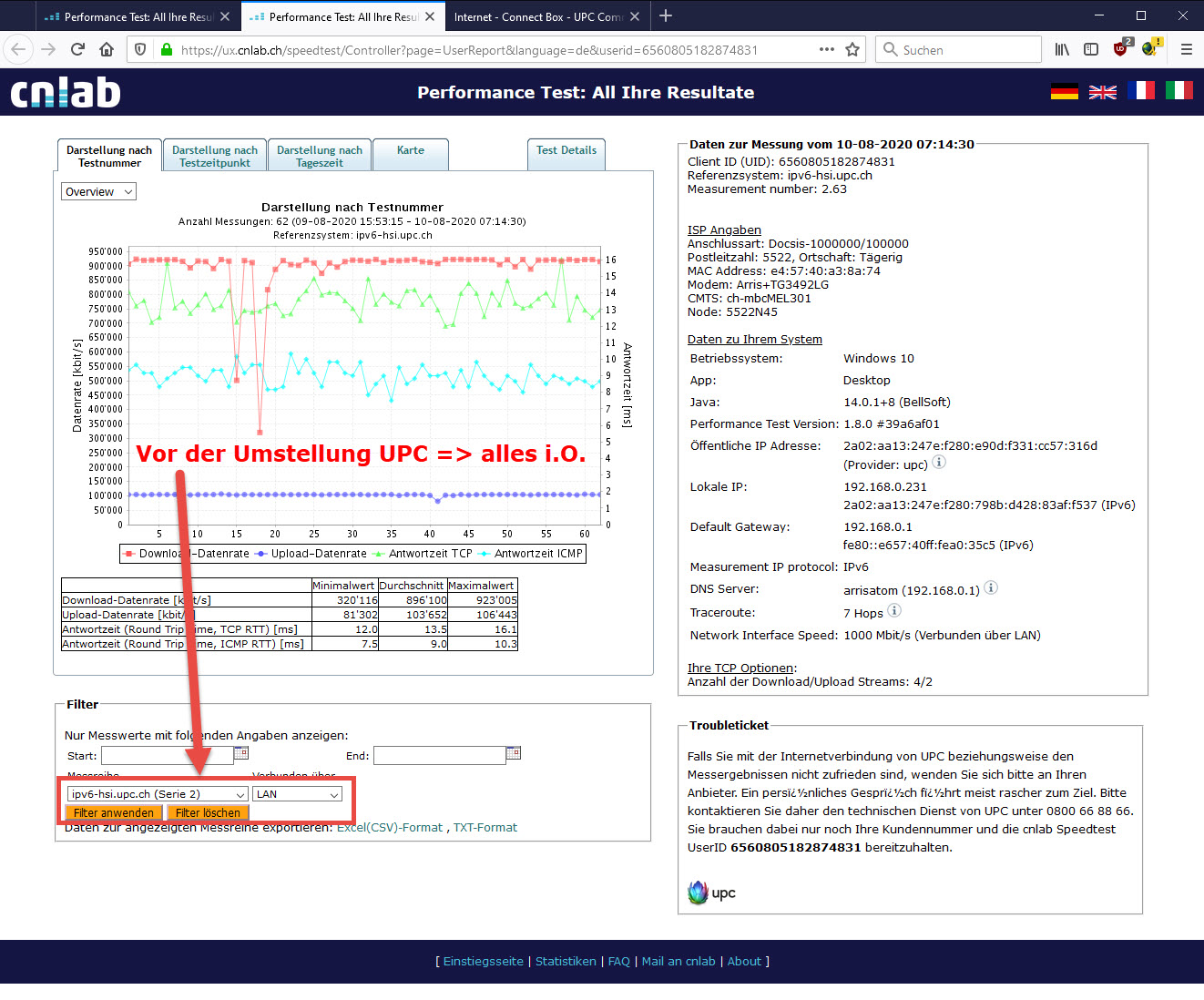This screenshot has height=1000, width=1204.
Task: Open the ipv6-hsi.upc.ch measurement series dropdown
Action: tap(158, 794)
